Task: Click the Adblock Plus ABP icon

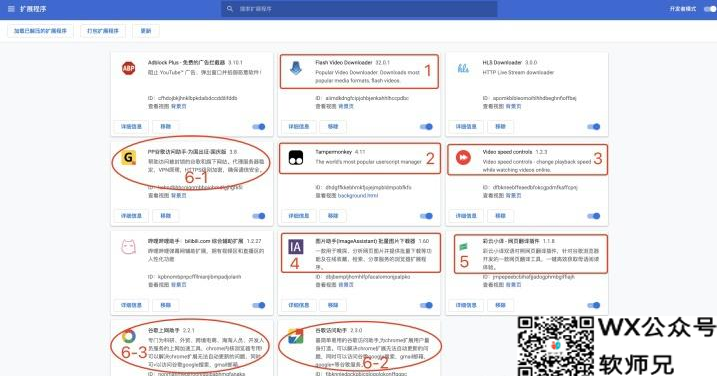Action: point(128,69)
